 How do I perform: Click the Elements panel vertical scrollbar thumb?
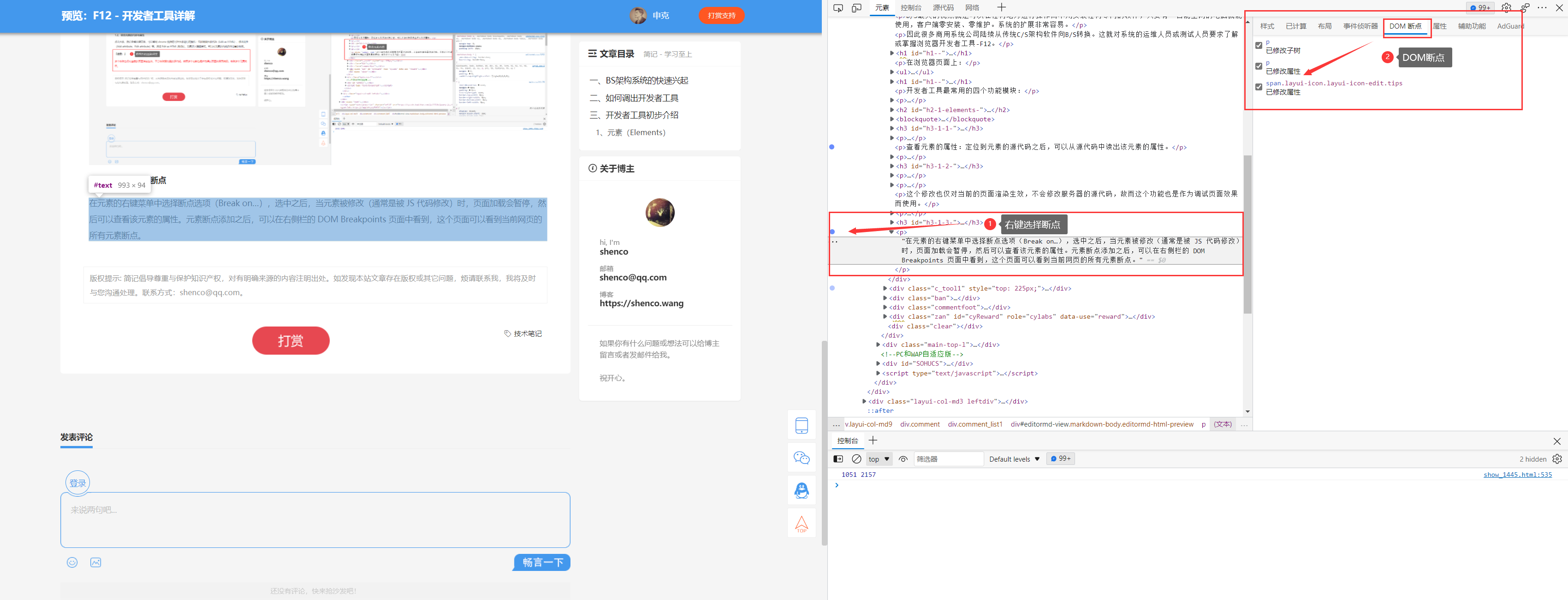(1247, 234)
